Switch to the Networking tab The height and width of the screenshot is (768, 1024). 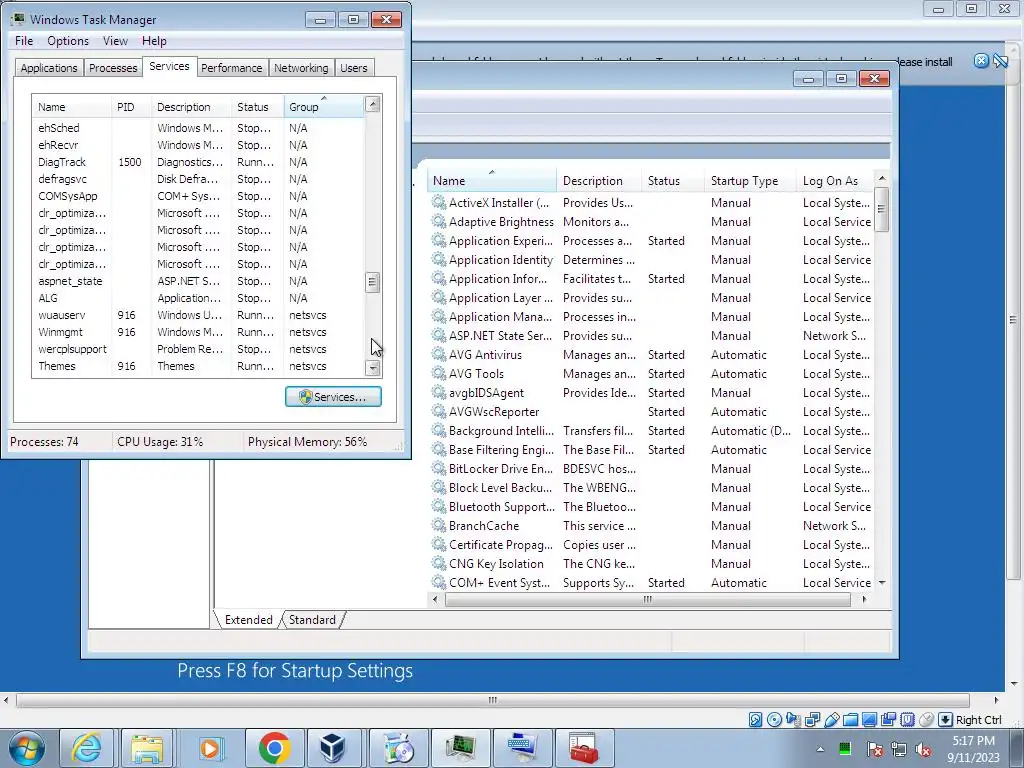(301, 68)
